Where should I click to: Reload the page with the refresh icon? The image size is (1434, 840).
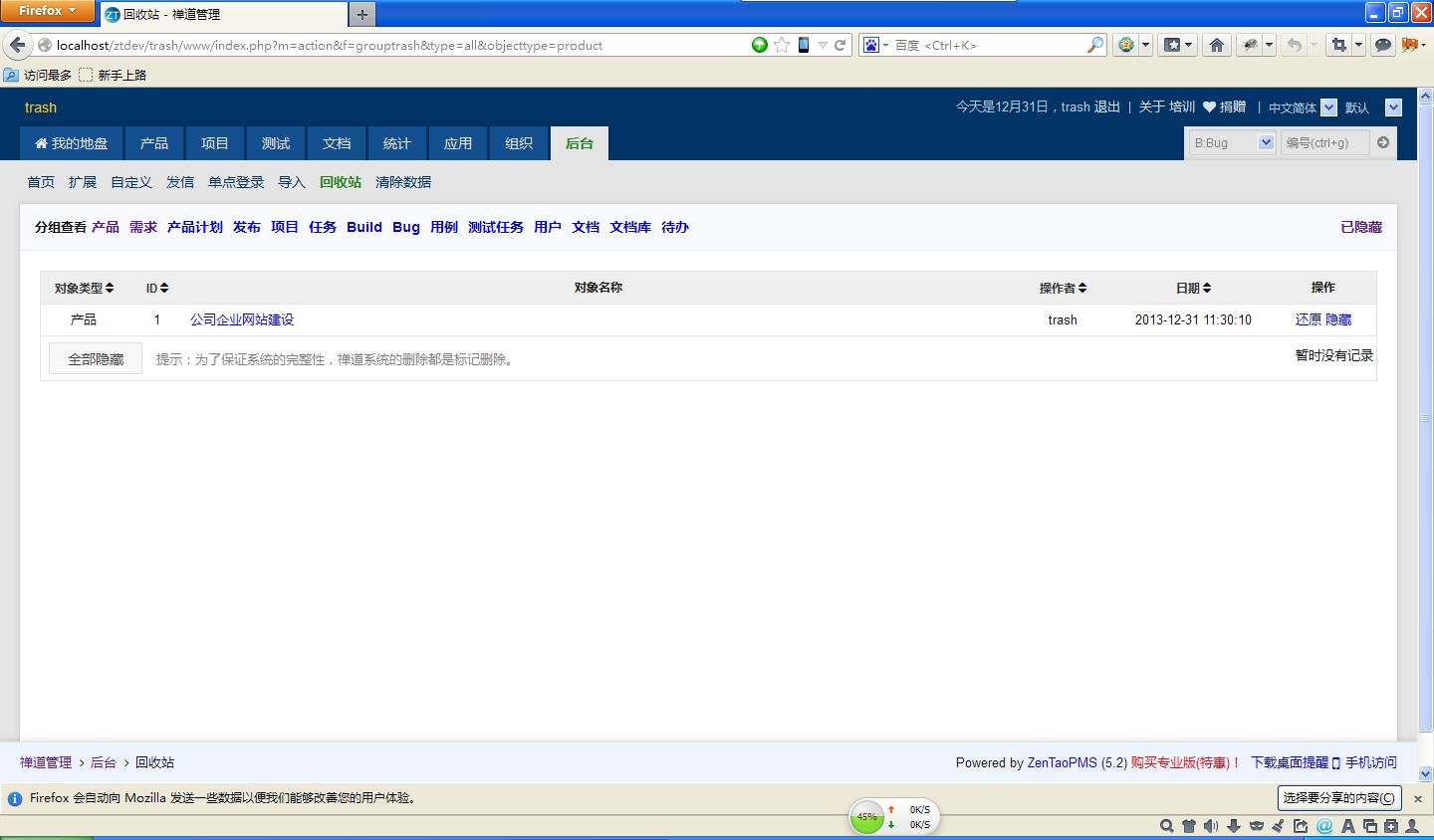tap(840, 45)
